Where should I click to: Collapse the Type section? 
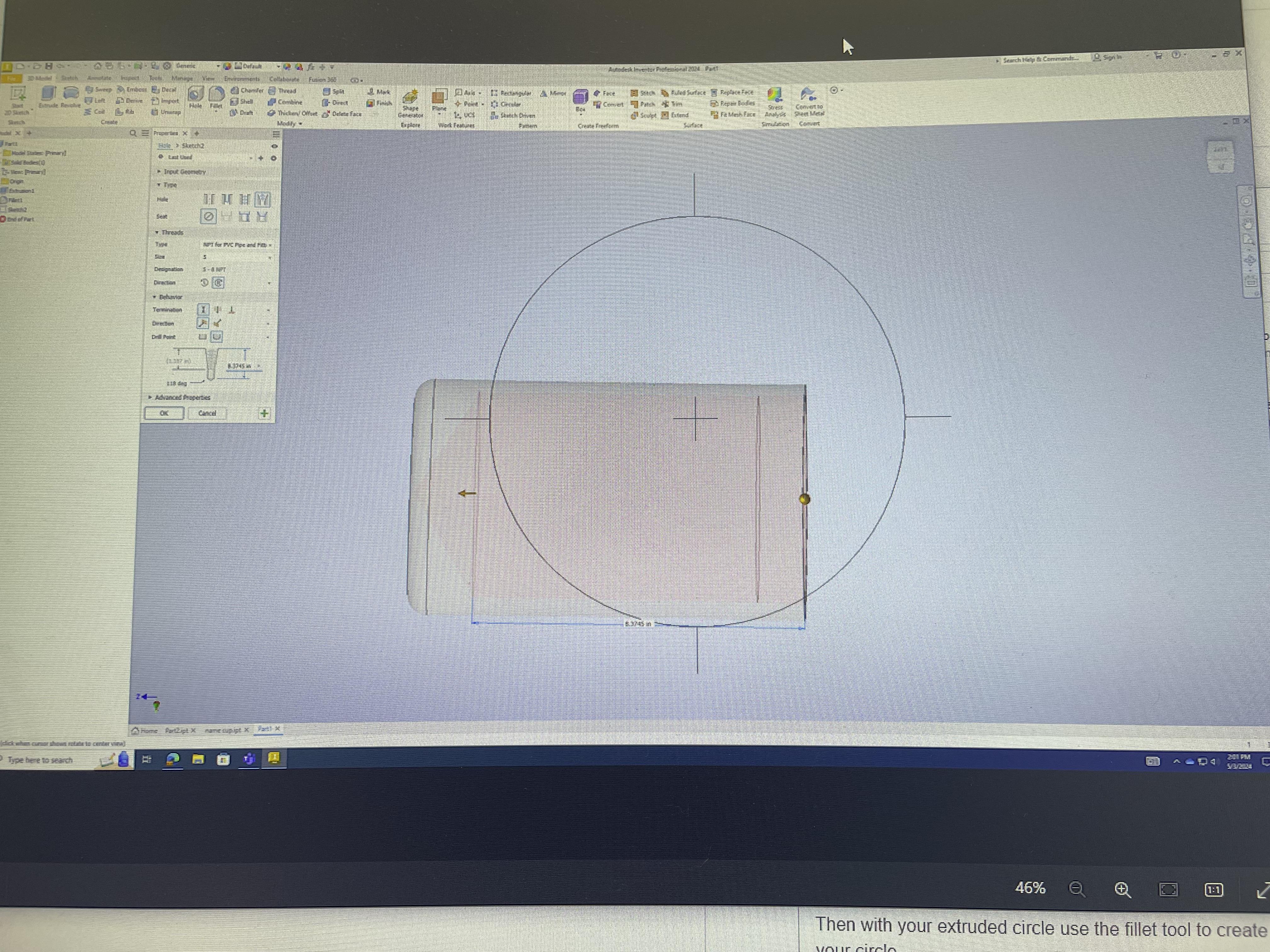click(167, 185)
